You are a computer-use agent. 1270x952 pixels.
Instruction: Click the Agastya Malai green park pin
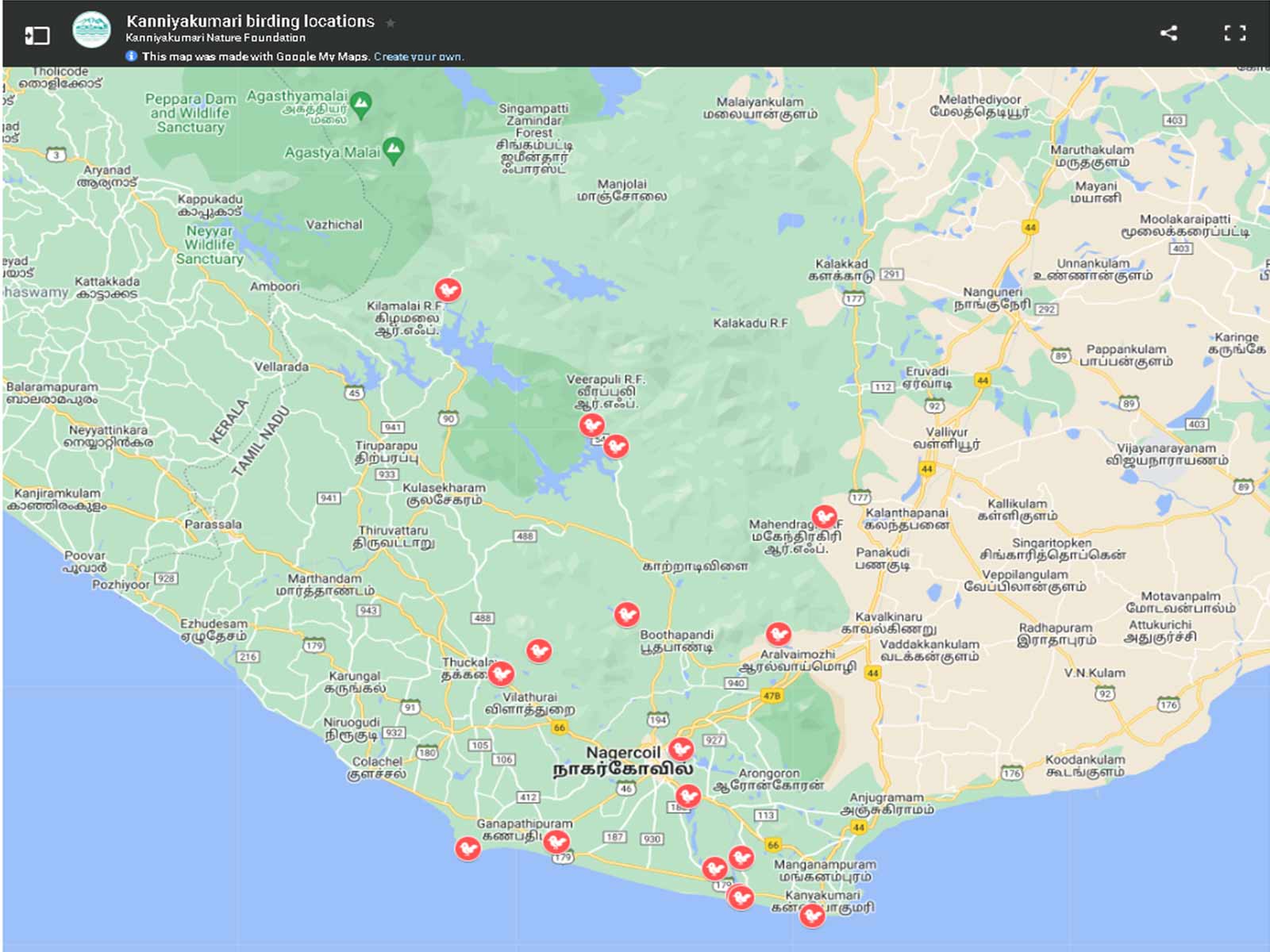coord(394,150)
